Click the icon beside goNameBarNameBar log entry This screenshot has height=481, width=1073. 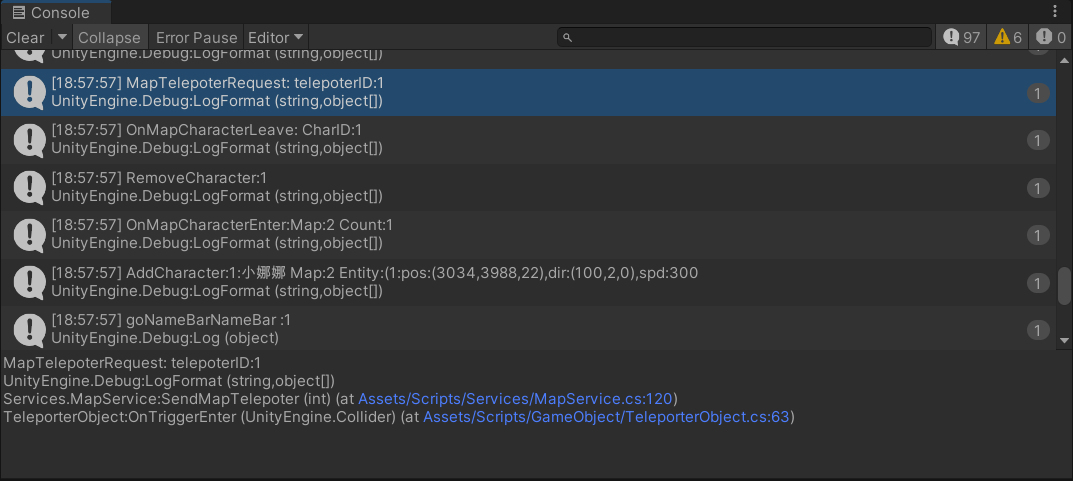click(29, 329)
